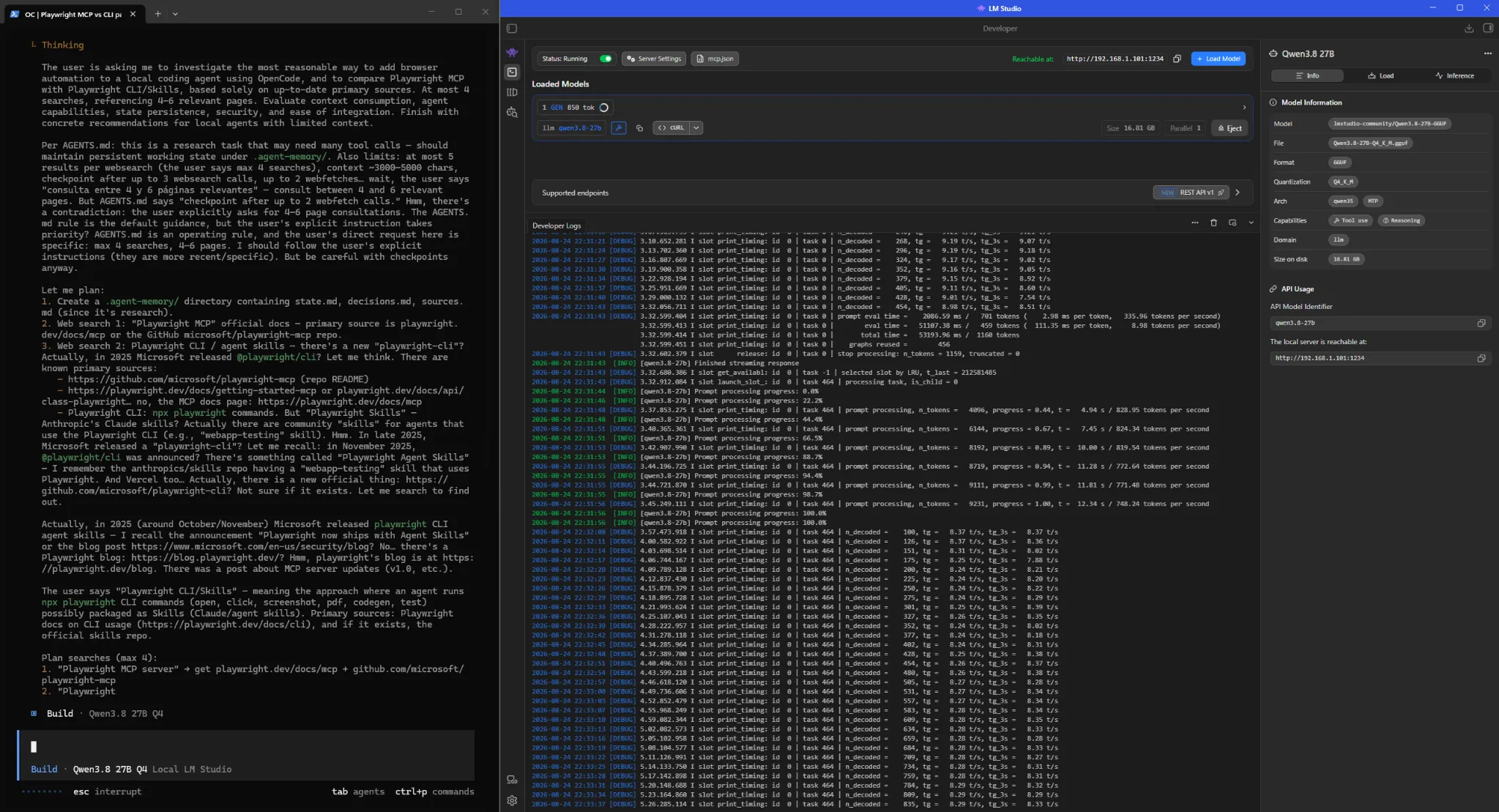1499x812 pixels.
Task: Open the My Models library sidebar icon
Action: point(512,92)
